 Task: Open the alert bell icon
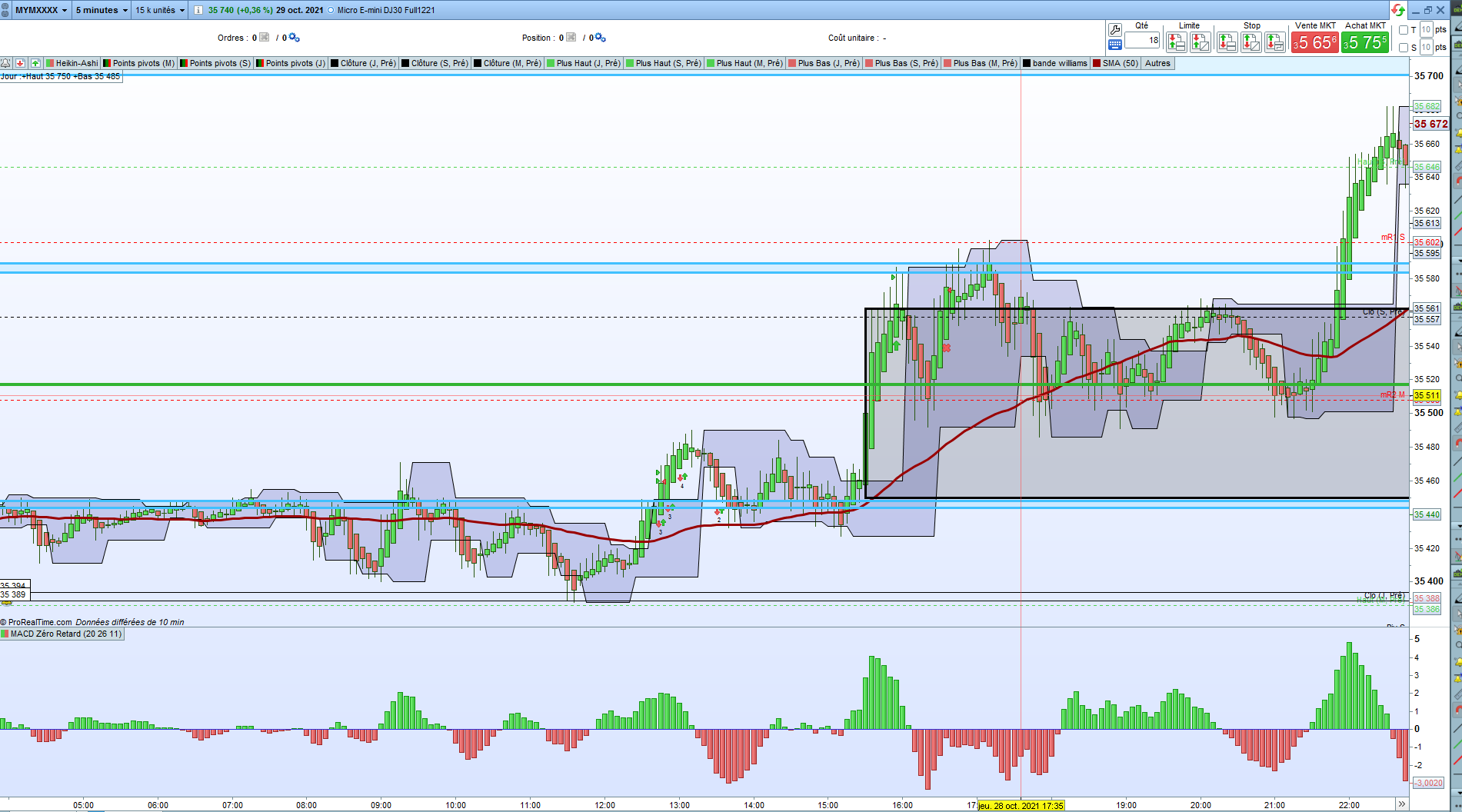pos(5,63)
